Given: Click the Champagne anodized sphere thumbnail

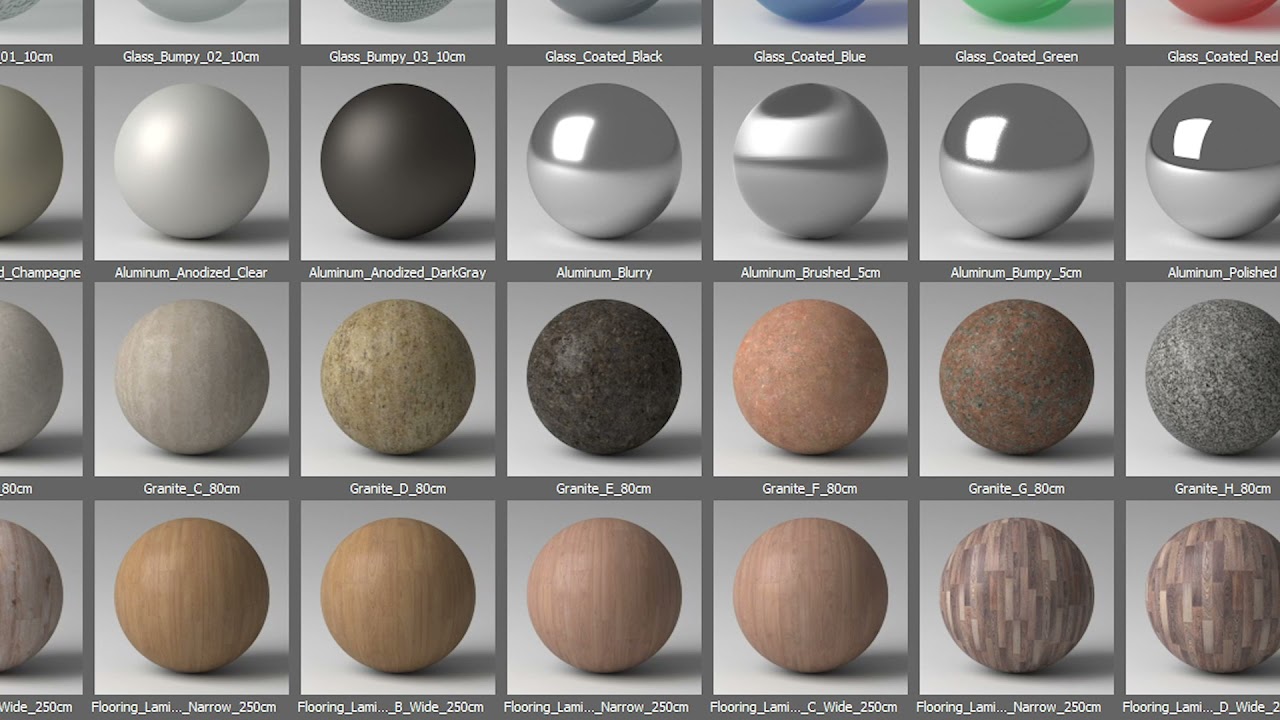Looking at the screenshot, I should click(41, 163).
